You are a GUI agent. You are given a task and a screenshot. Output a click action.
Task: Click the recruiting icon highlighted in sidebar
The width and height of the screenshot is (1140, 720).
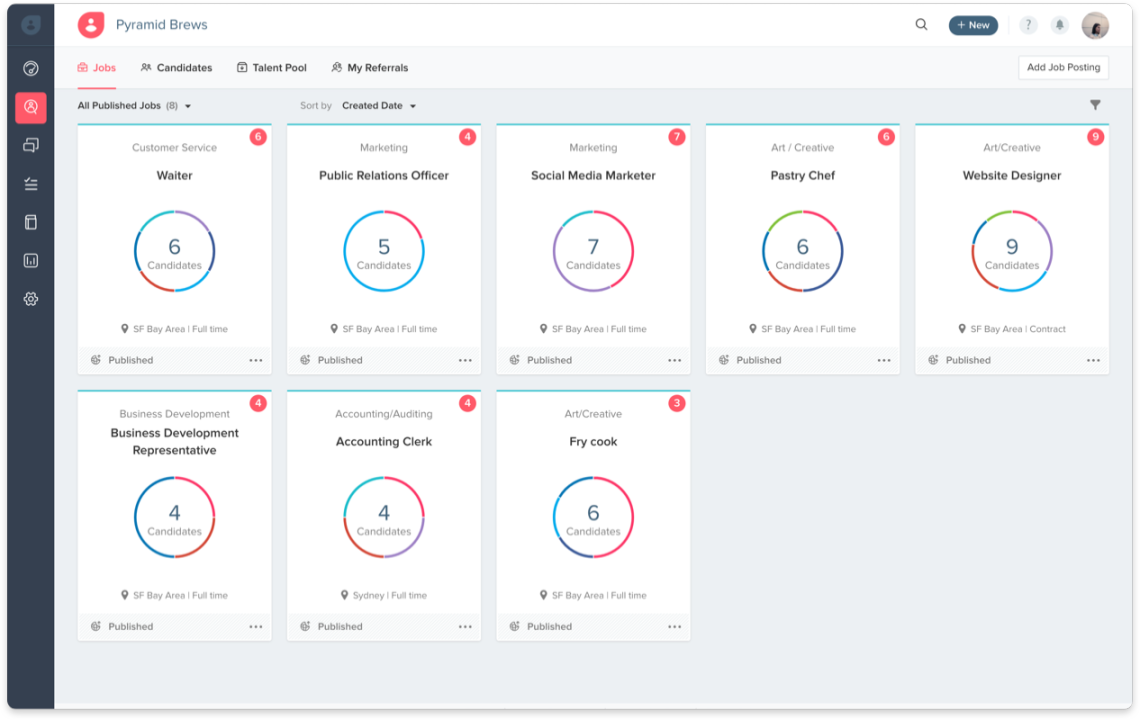[31, 107]
